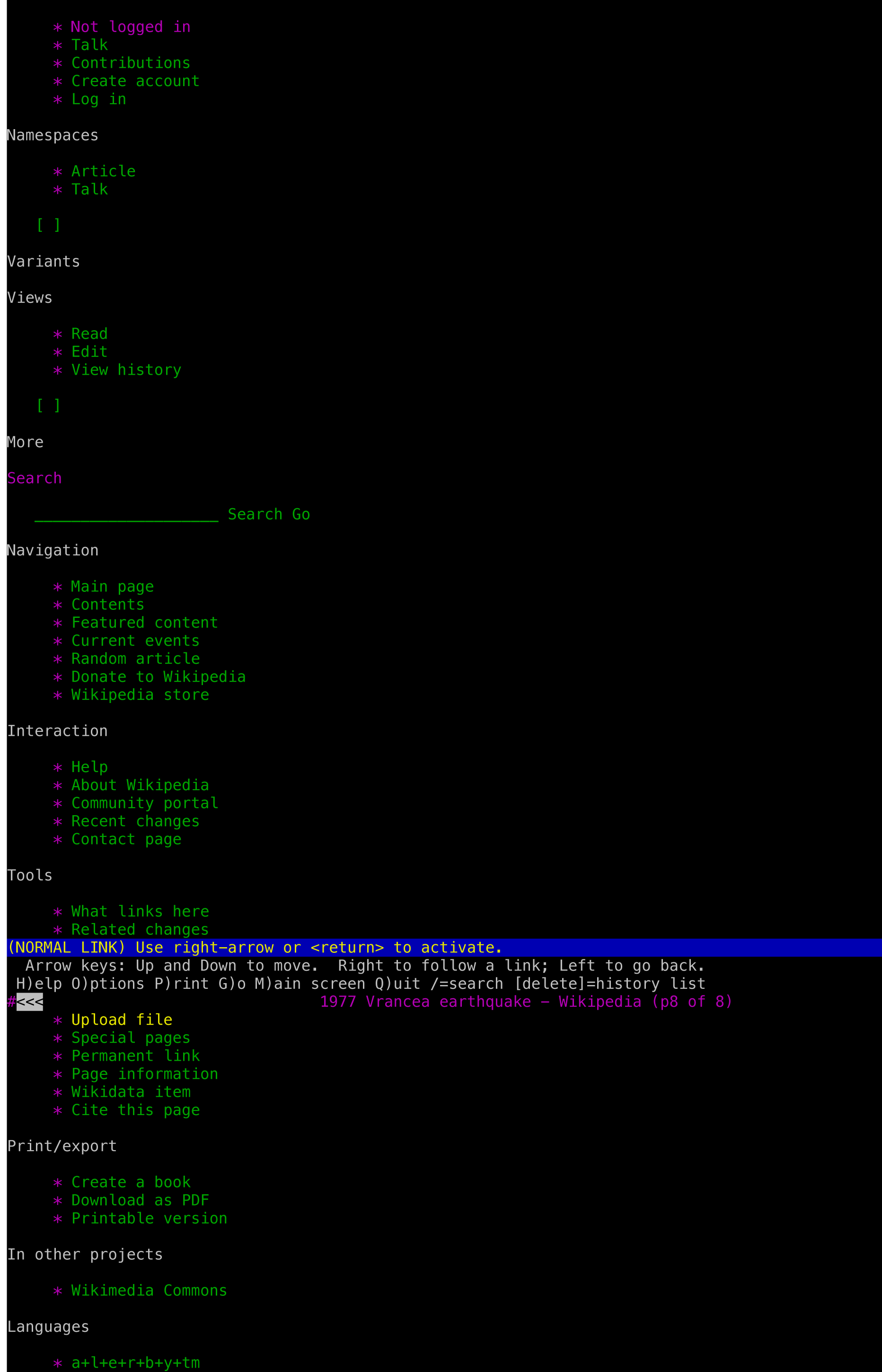This screenshot has width=882, height=1372.
Task: Click Q)uit in the Lynx command bar
Action: [x=397, y=984]
